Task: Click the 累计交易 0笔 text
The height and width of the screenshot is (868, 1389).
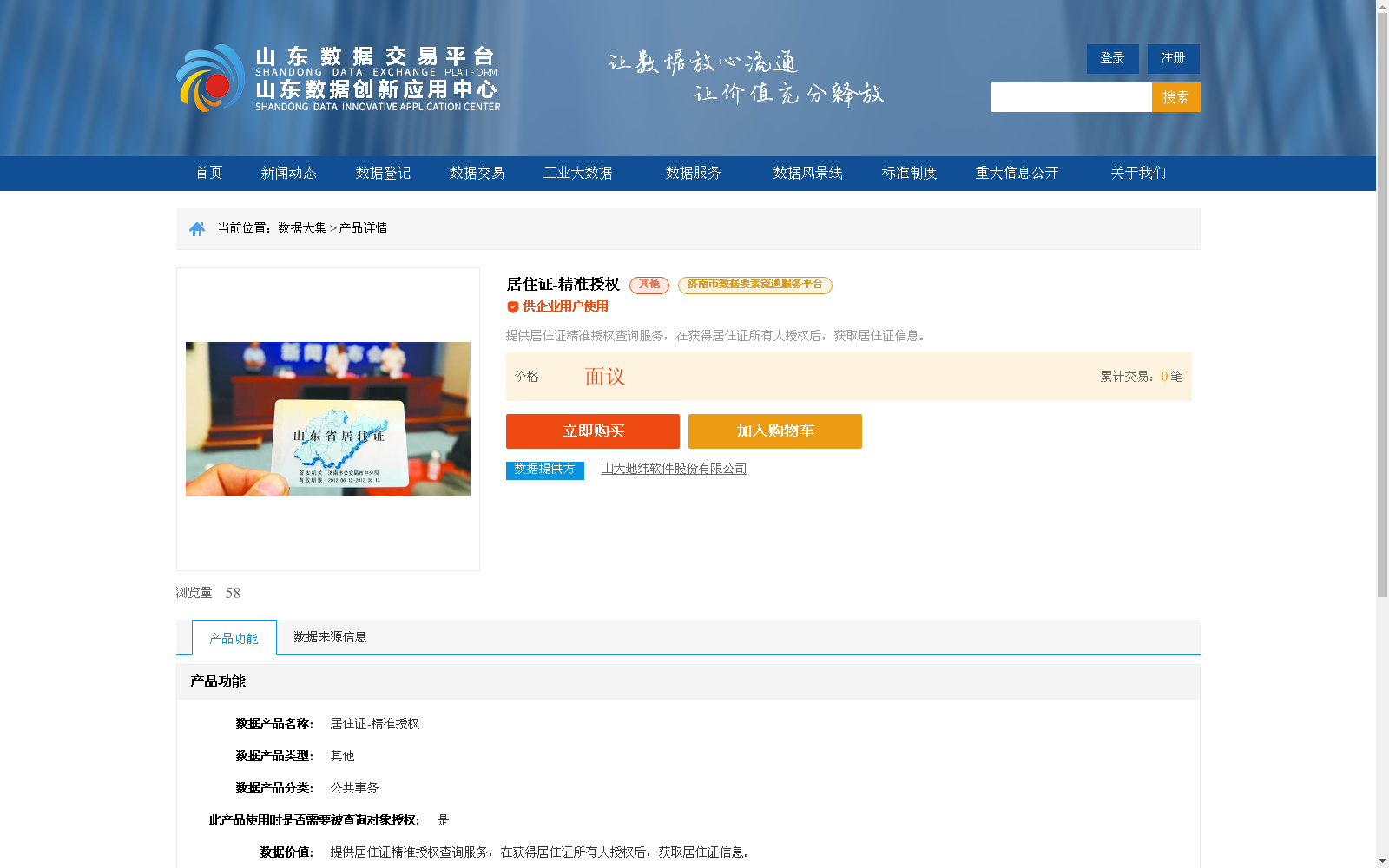Action: (x=1142, y=377)
